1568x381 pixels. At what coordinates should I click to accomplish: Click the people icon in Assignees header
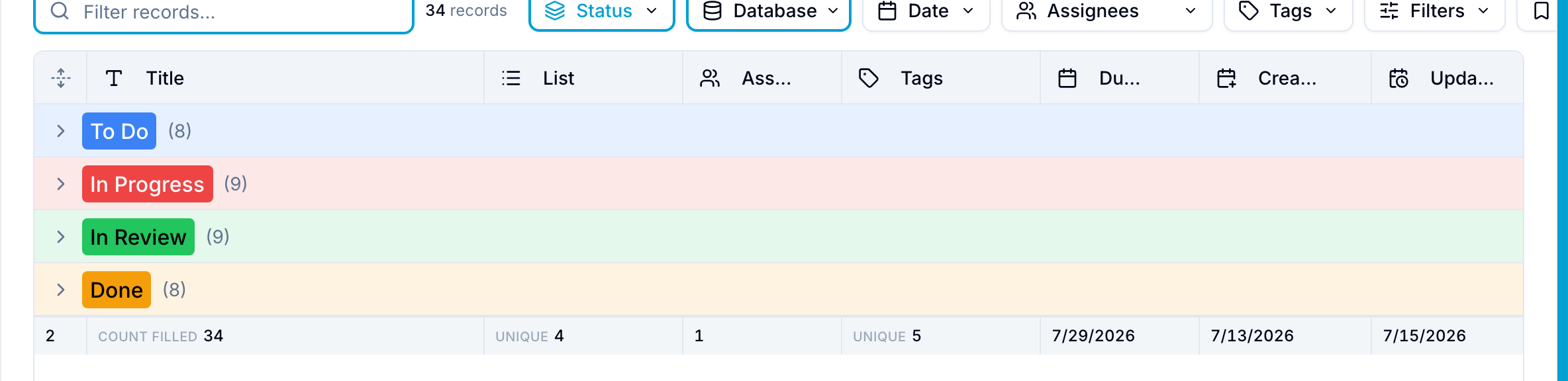tap(710, 78)
